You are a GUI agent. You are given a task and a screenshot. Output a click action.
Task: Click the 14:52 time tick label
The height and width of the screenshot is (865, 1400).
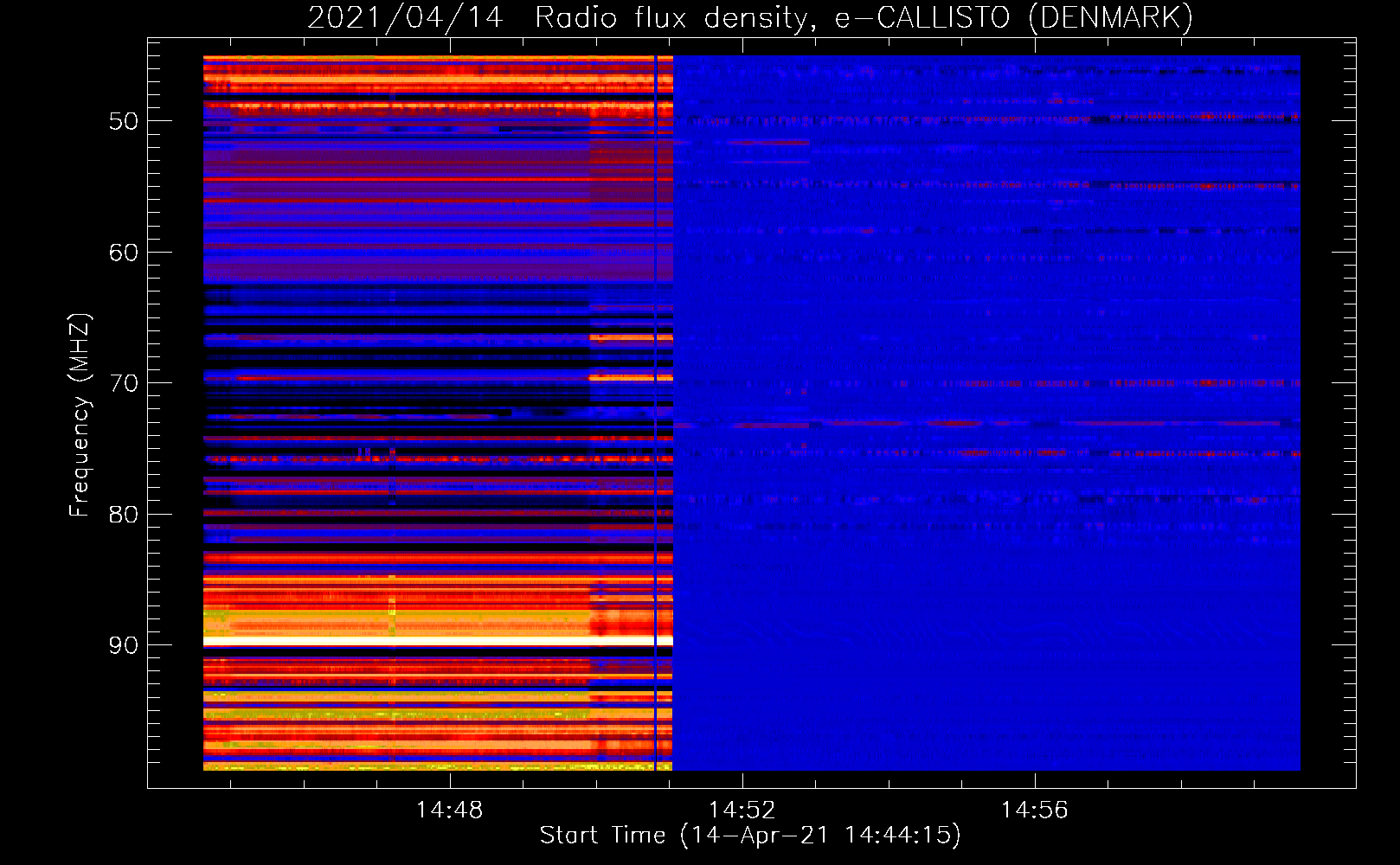[742, 811]
